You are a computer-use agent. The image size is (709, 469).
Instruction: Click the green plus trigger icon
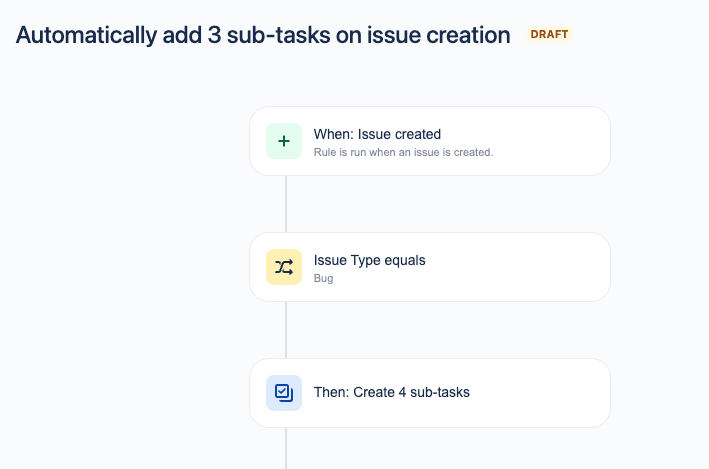(x=284, y=141)
